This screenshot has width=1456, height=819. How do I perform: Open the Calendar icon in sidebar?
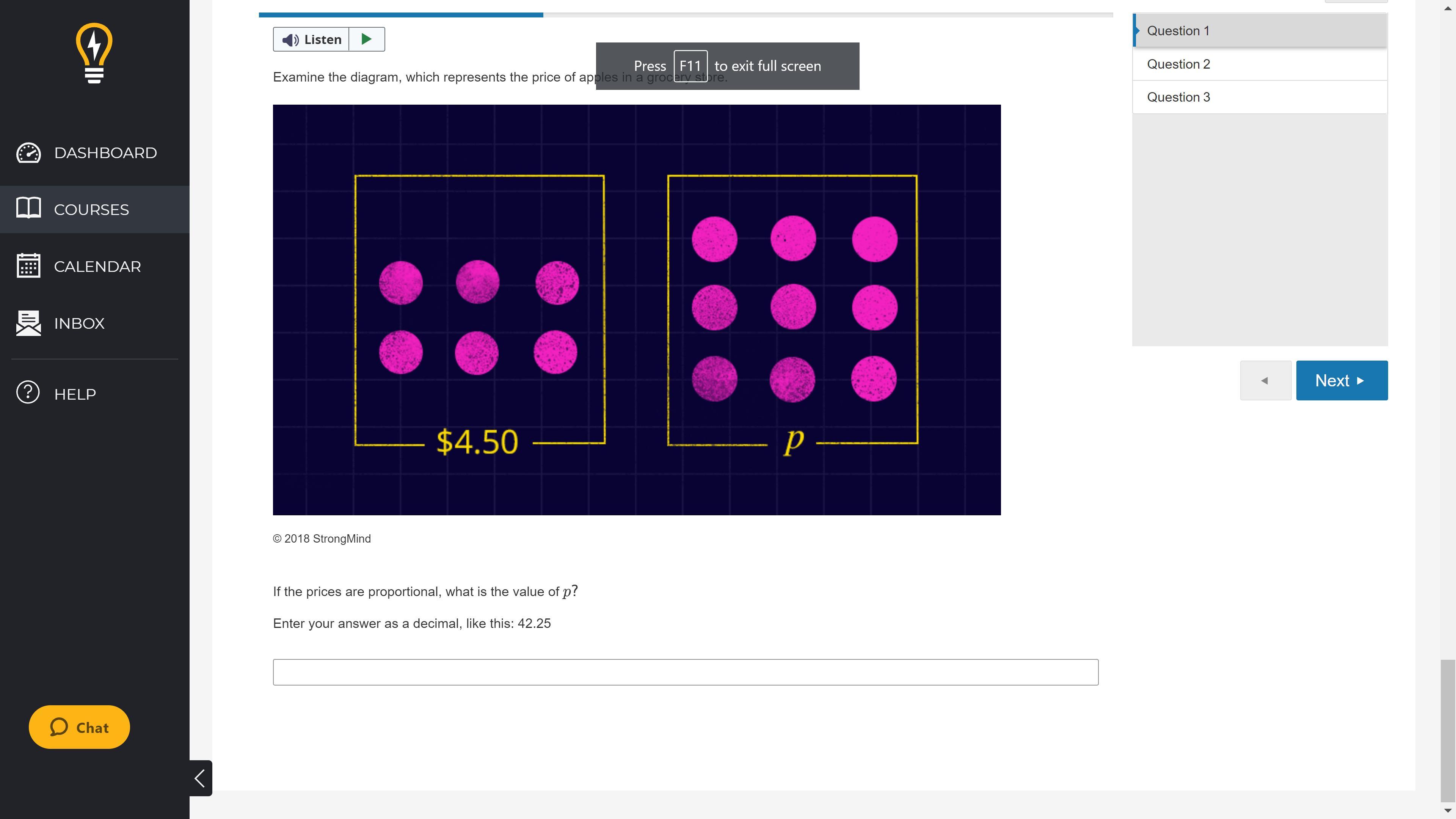click(x=28, y=266)
